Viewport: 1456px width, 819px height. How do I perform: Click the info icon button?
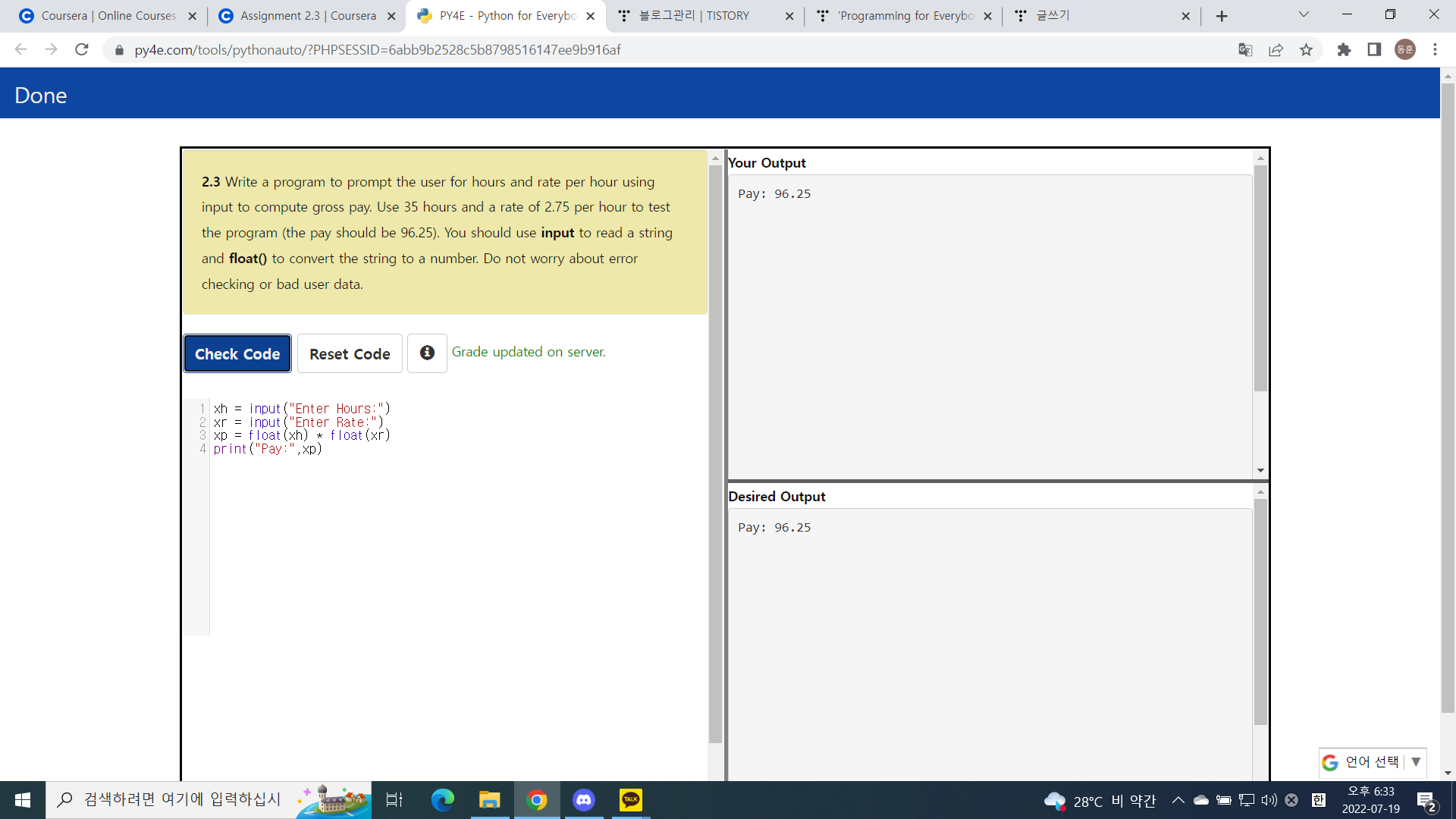(x=427, y=353)
